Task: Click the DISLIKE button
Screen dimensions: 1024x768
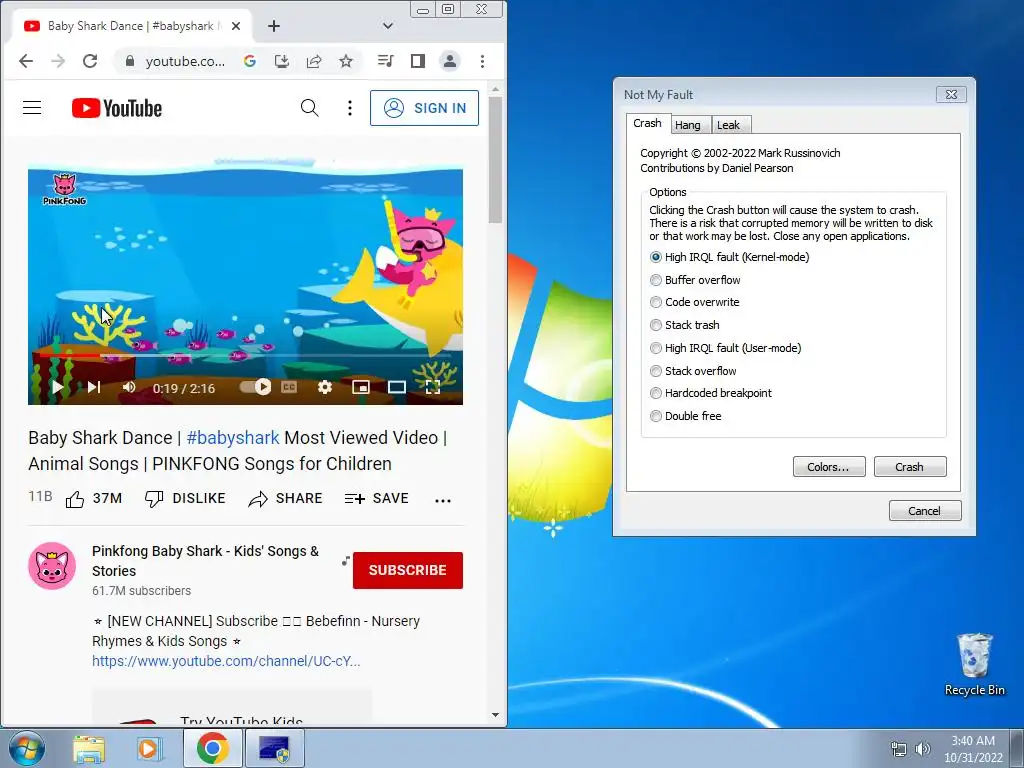Action: pos(185,498)
